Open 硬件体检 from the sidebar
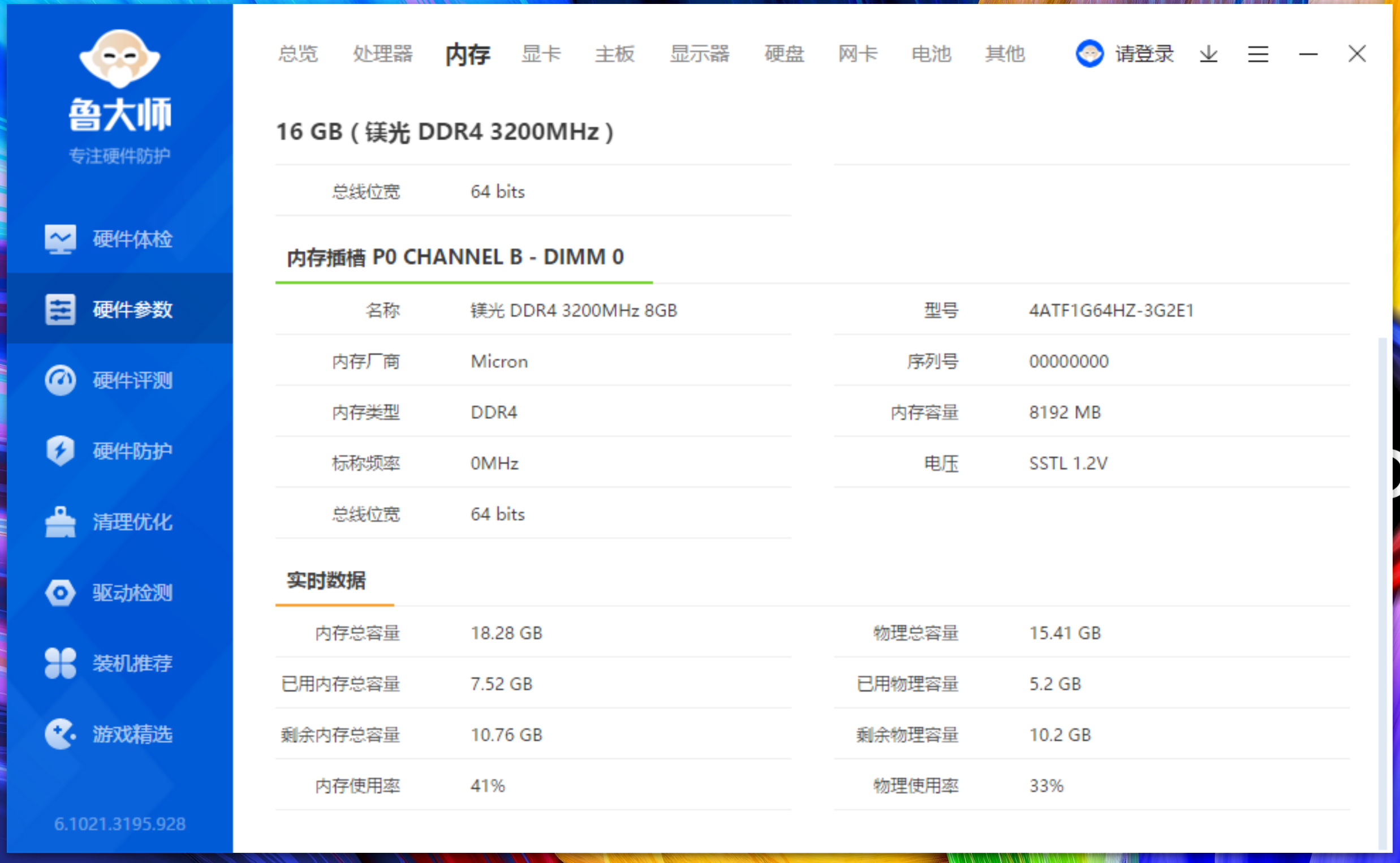This screenshot has width=1400, height=863. tap(120, 239)
